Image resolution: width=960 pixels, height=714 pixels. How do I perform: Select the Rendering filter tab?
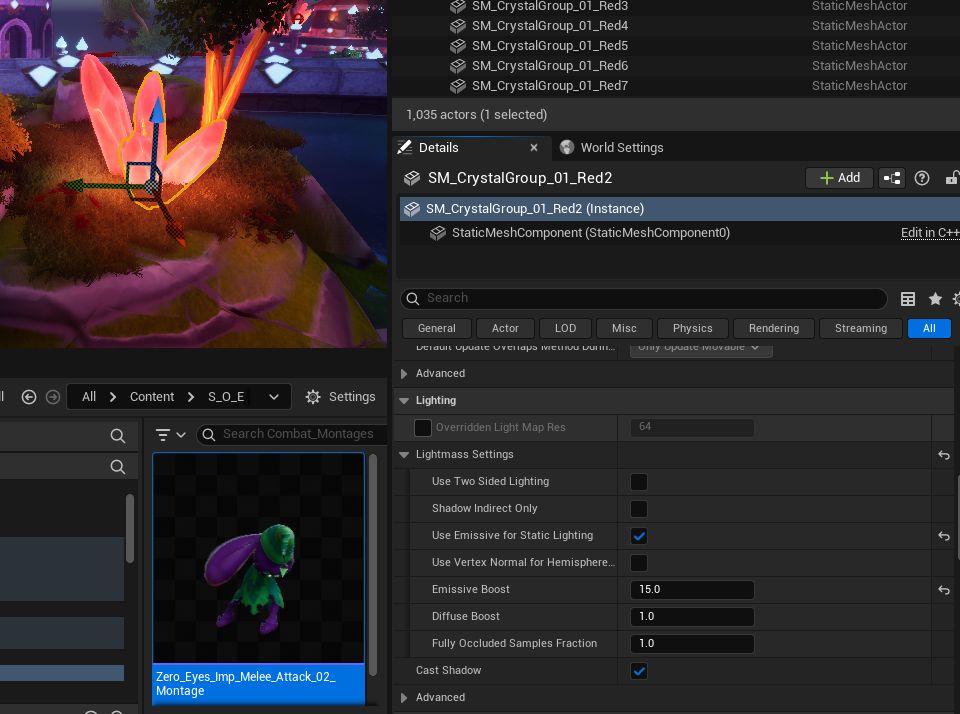click(774, 328)
